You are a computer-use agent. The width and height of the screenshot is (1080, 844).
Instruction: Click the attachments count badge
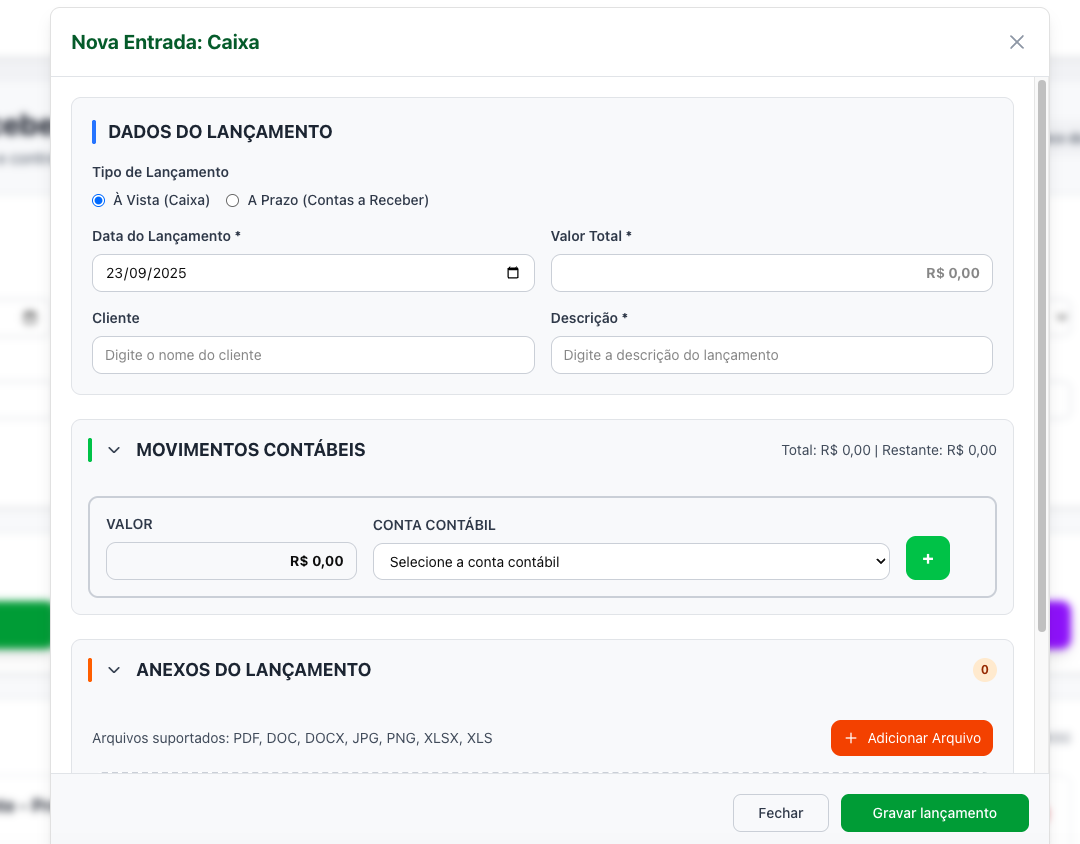(984, 670)
